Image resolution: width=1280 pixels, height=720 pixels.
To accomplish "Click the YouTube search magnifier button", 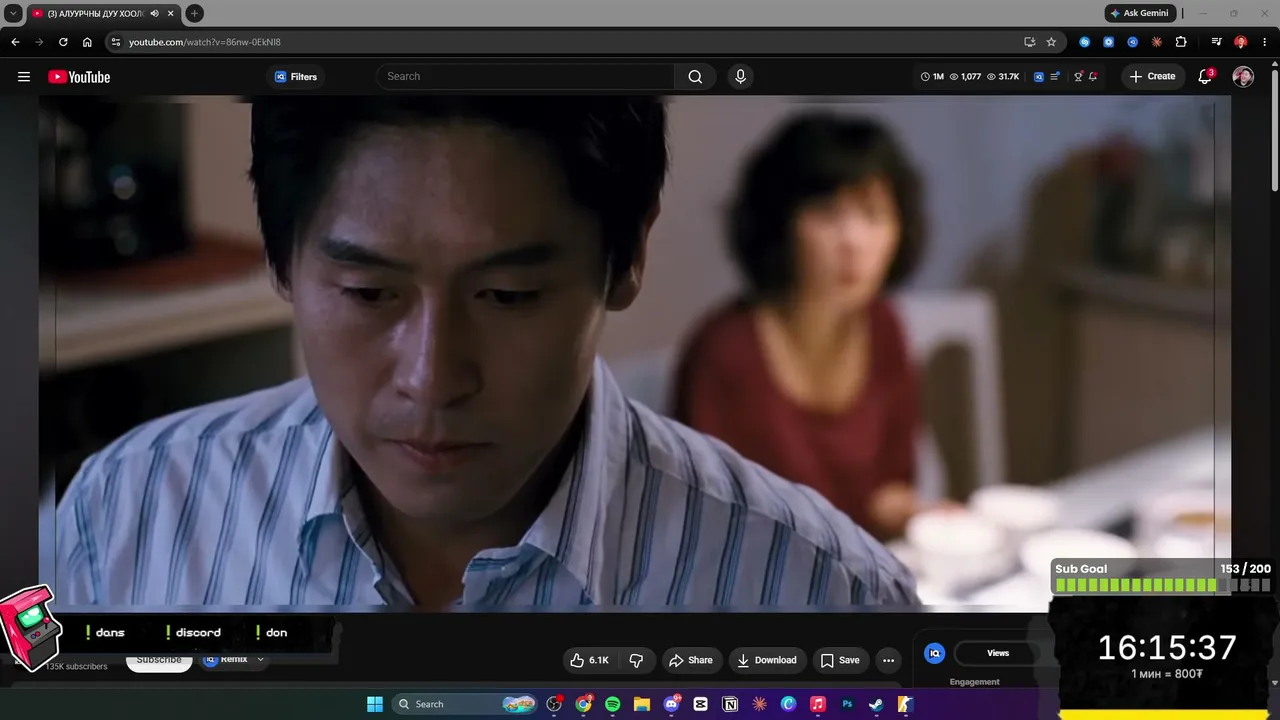I will coord(695,77).
